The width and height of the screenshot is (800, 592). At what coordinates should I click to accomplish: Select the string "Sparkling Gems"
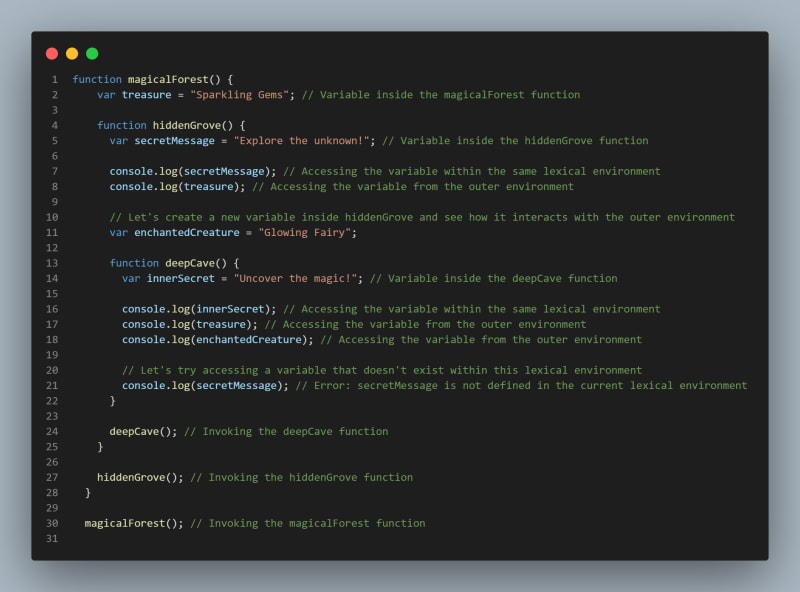point(239,94)
